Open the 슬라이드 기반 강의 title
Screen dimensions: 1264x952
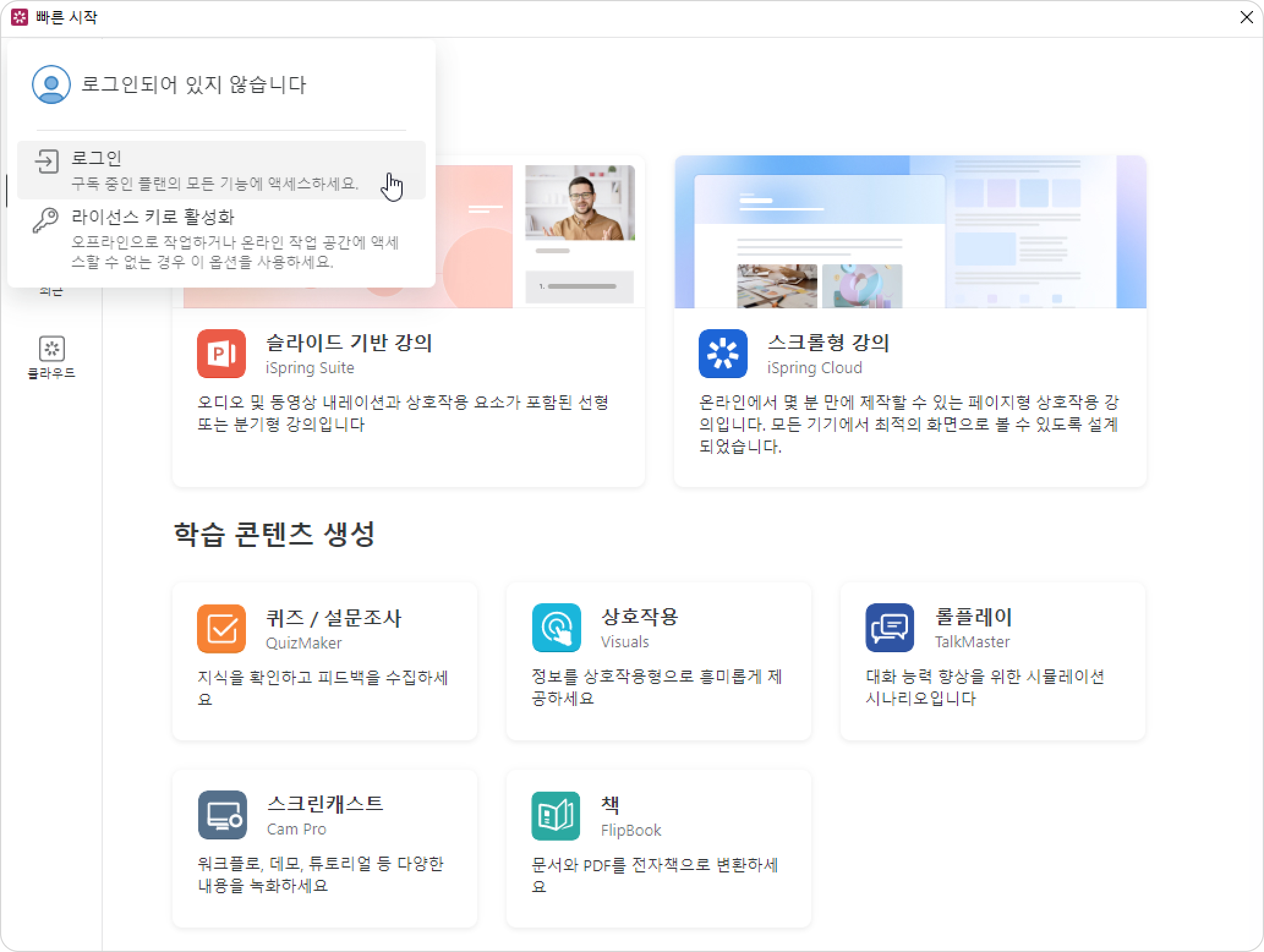tap(349, 343)
